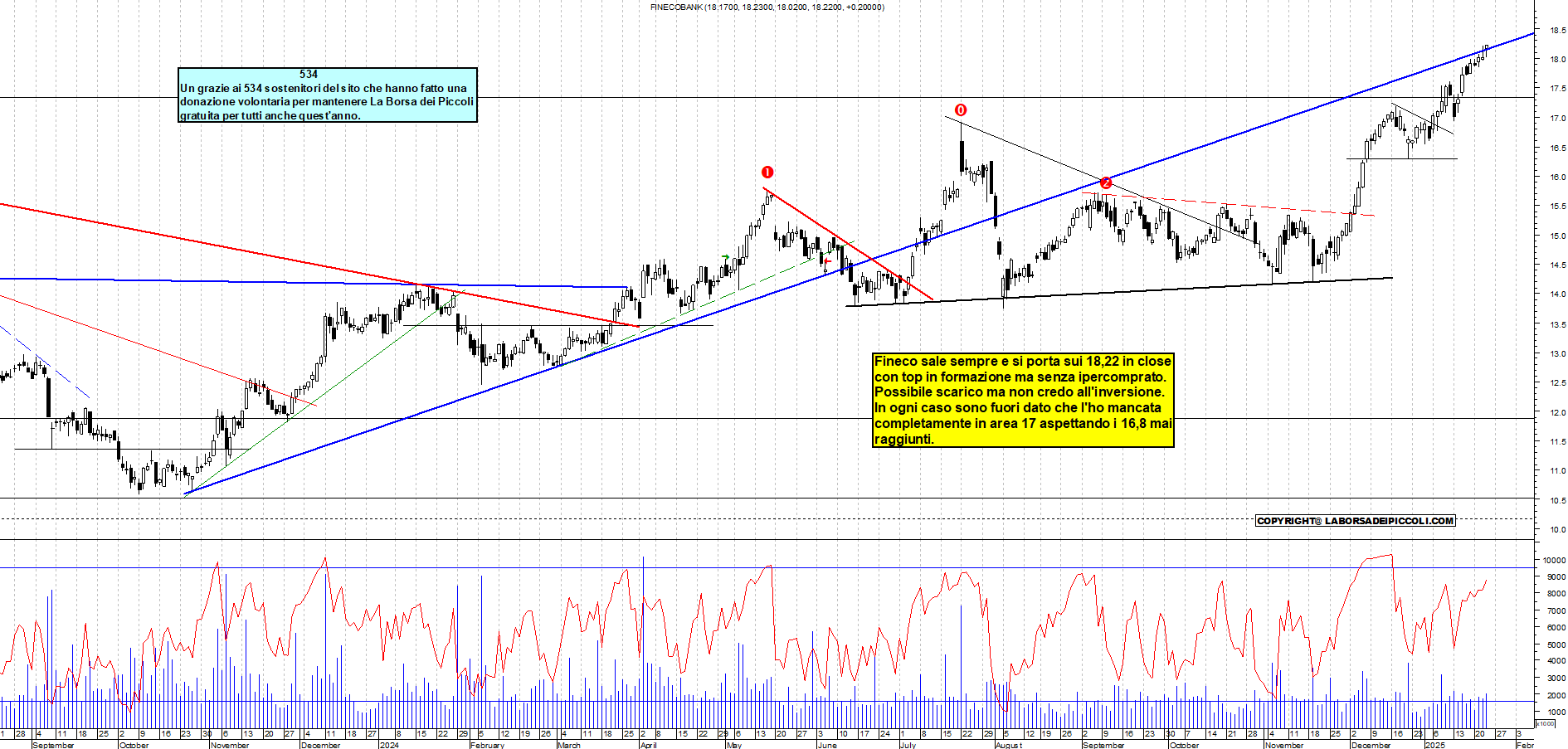Select the red circle marker labeled 0
Image resolution: width=1568 pixels, height=749 pixels.
[961, 110]
